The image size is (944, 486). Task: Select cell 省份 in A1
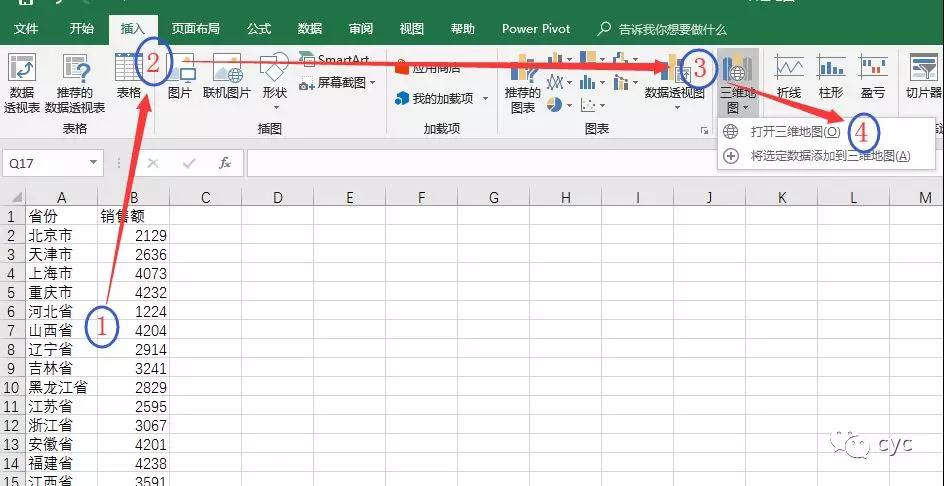61,216
